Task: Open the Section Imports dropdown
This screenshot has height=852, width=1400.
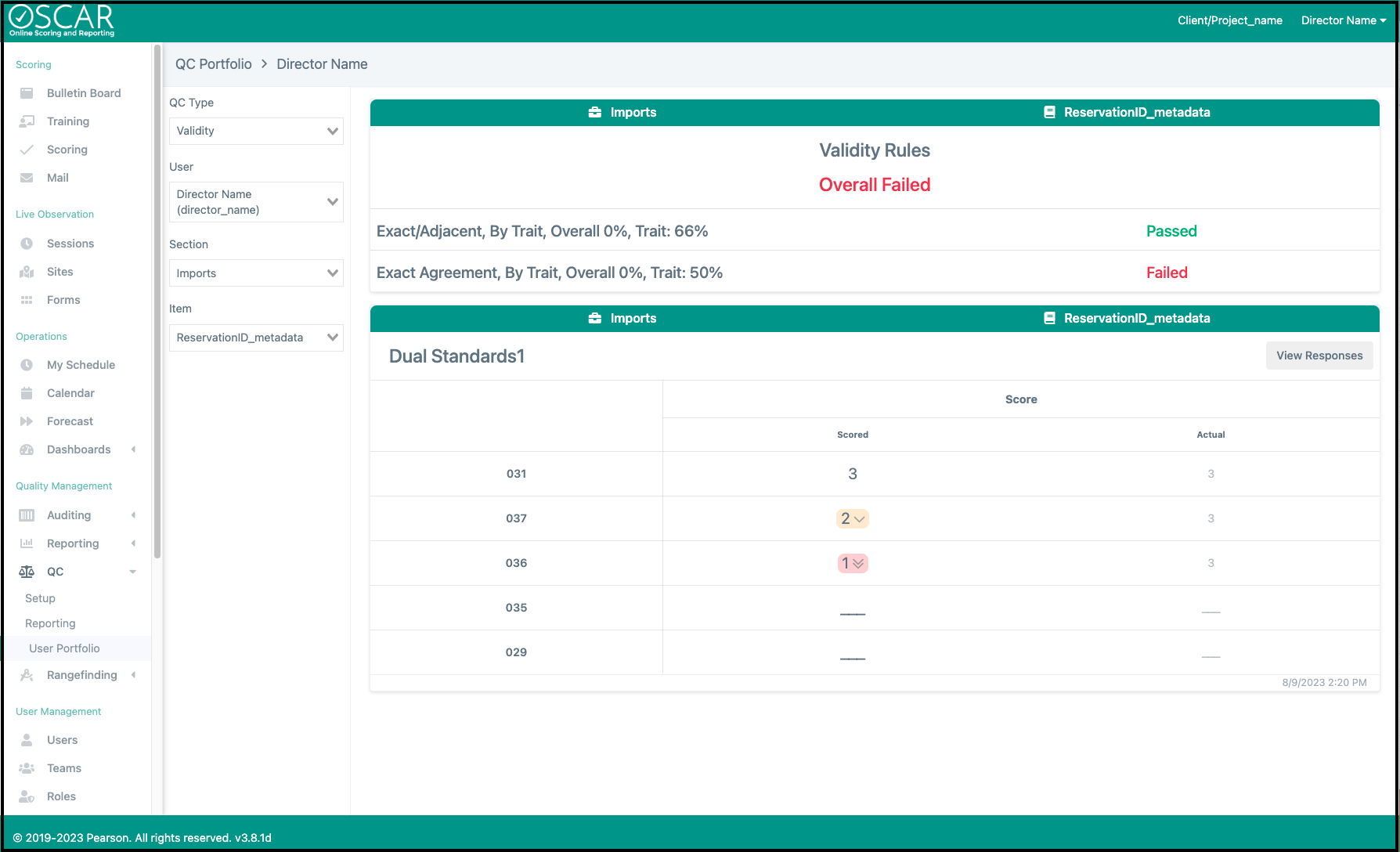Action: click(256, 273)
